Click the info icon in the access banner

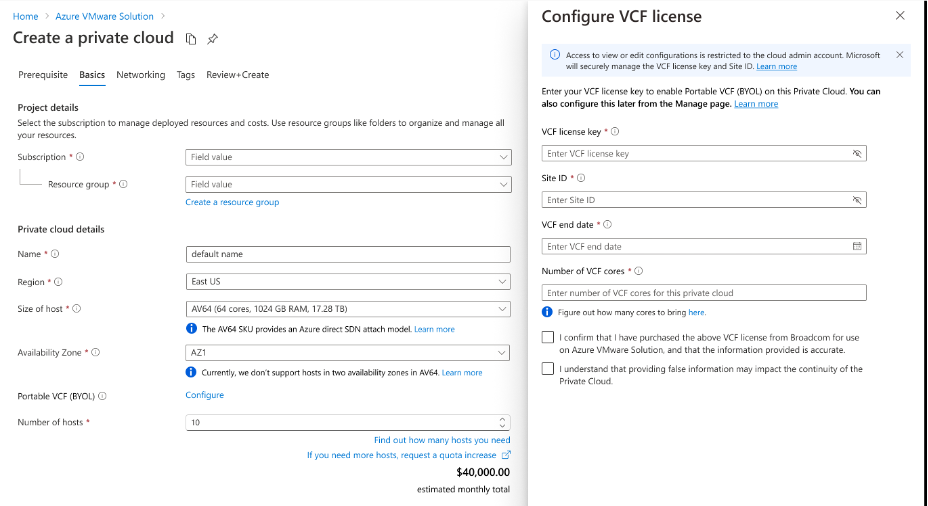point(555,55)
